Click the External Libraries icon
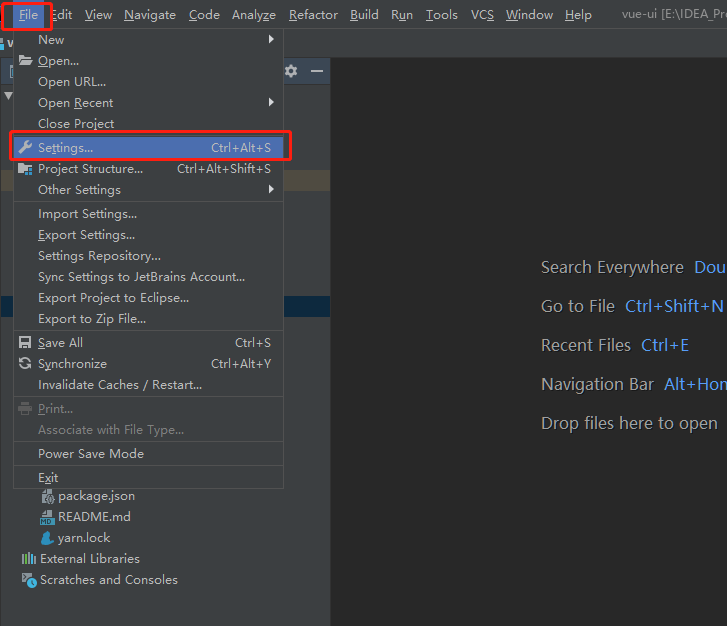The height and width of the screenshot is (626, 727). 29,559
